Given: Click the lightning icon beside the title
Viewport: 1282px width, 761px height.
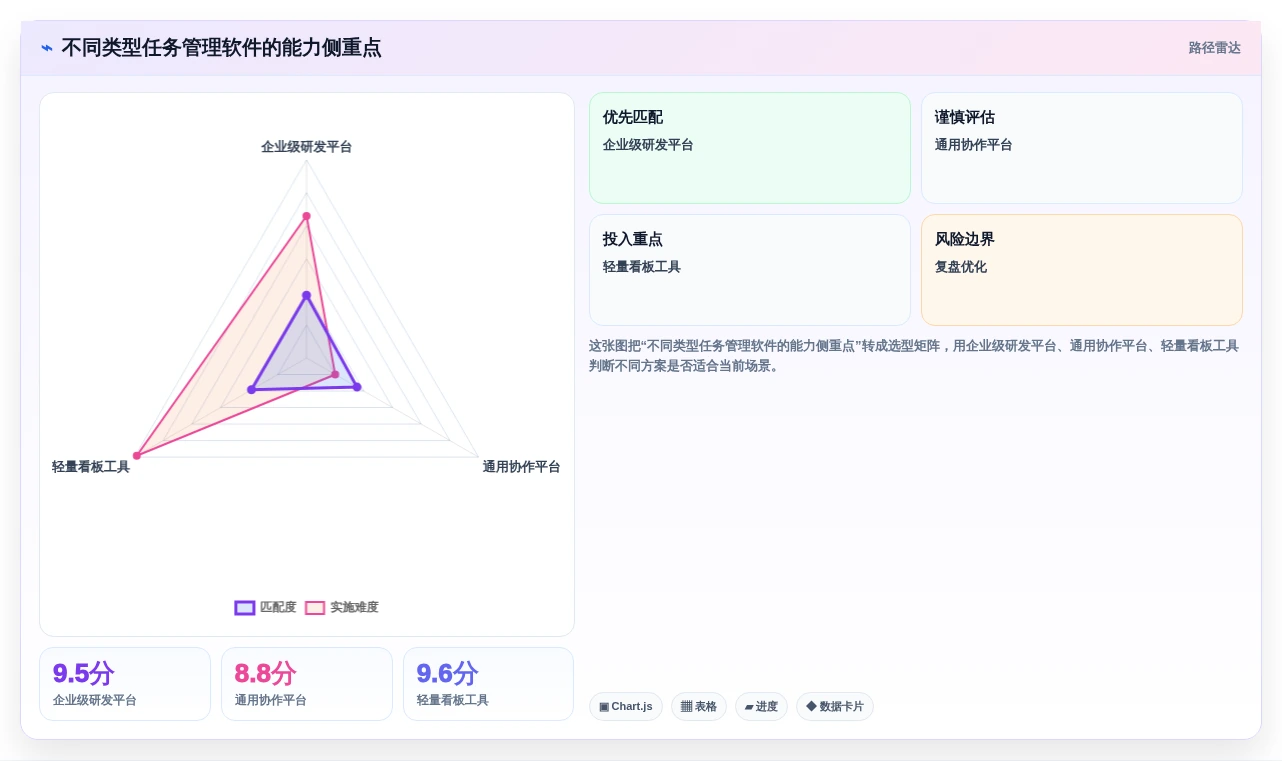Looking at the screenshot, I should click(x=47, y=48).
